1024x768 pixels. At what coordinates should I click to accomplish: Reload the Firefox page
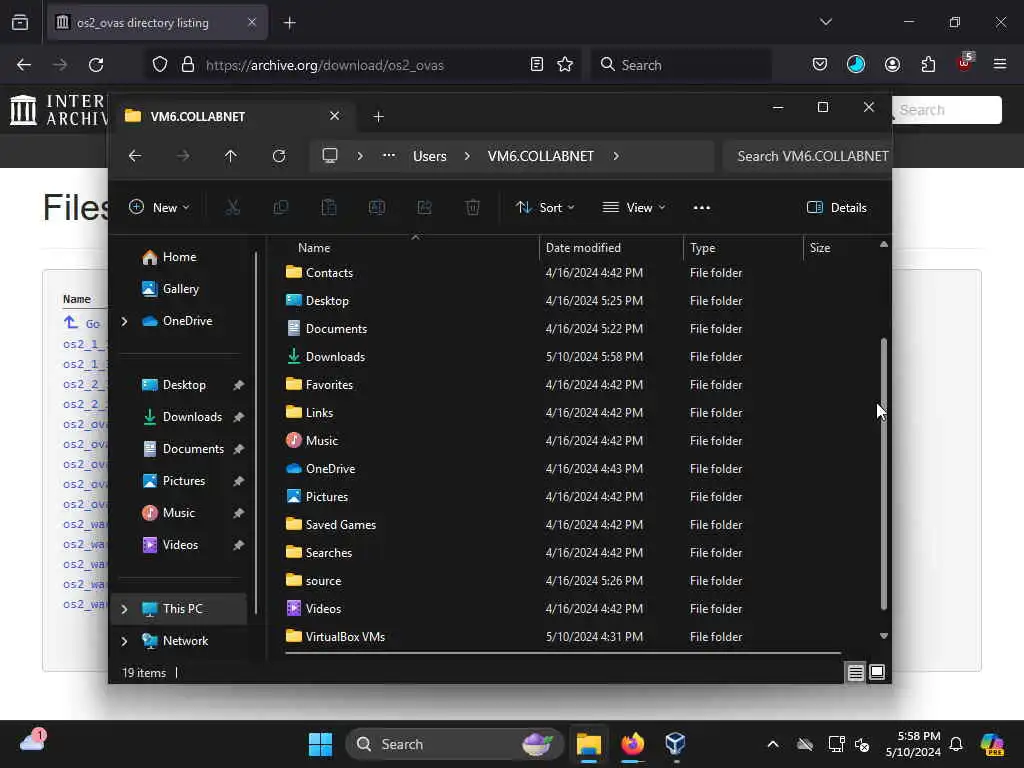click(96, 65)
